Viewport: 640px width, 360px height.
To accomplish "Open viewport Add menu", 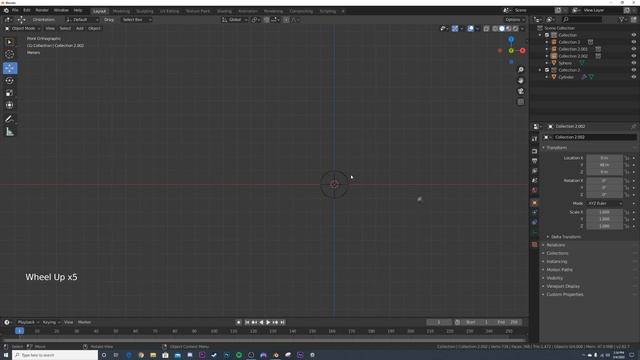I will point(80,29).
